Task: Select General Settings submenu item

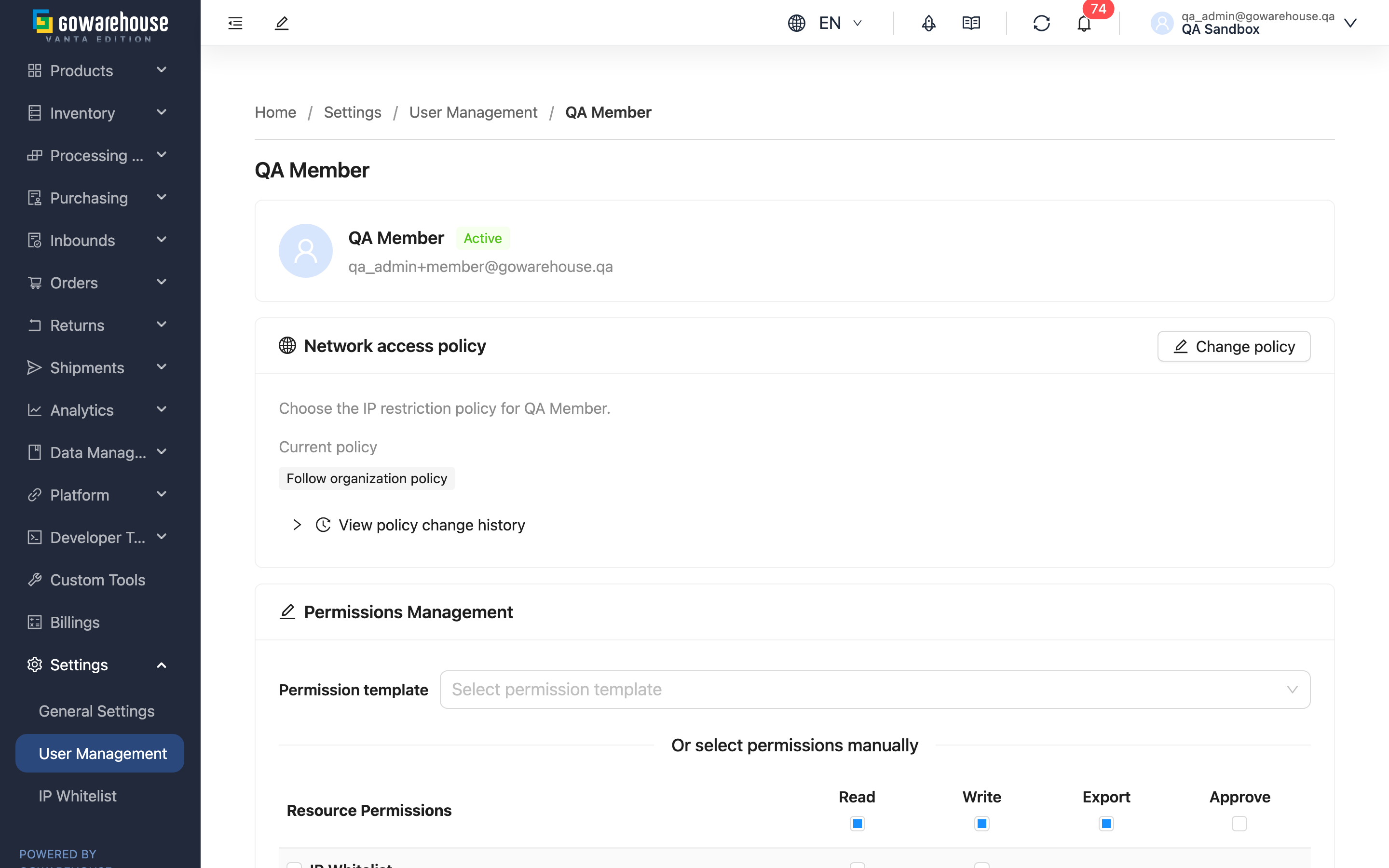Action: 100,711
